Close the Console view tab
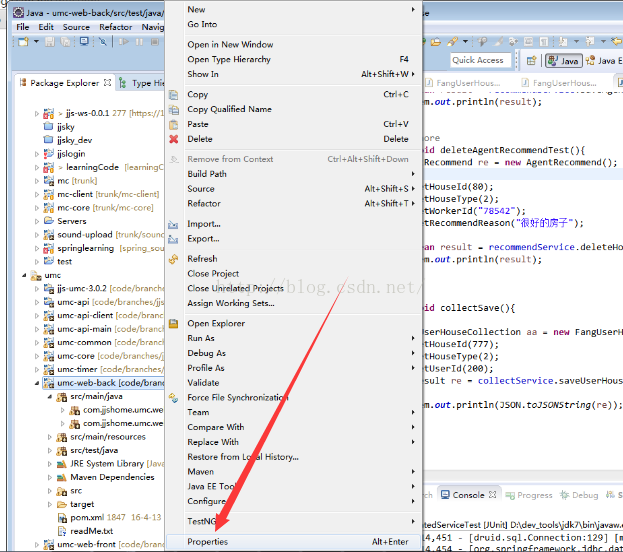 pos(493,495)
